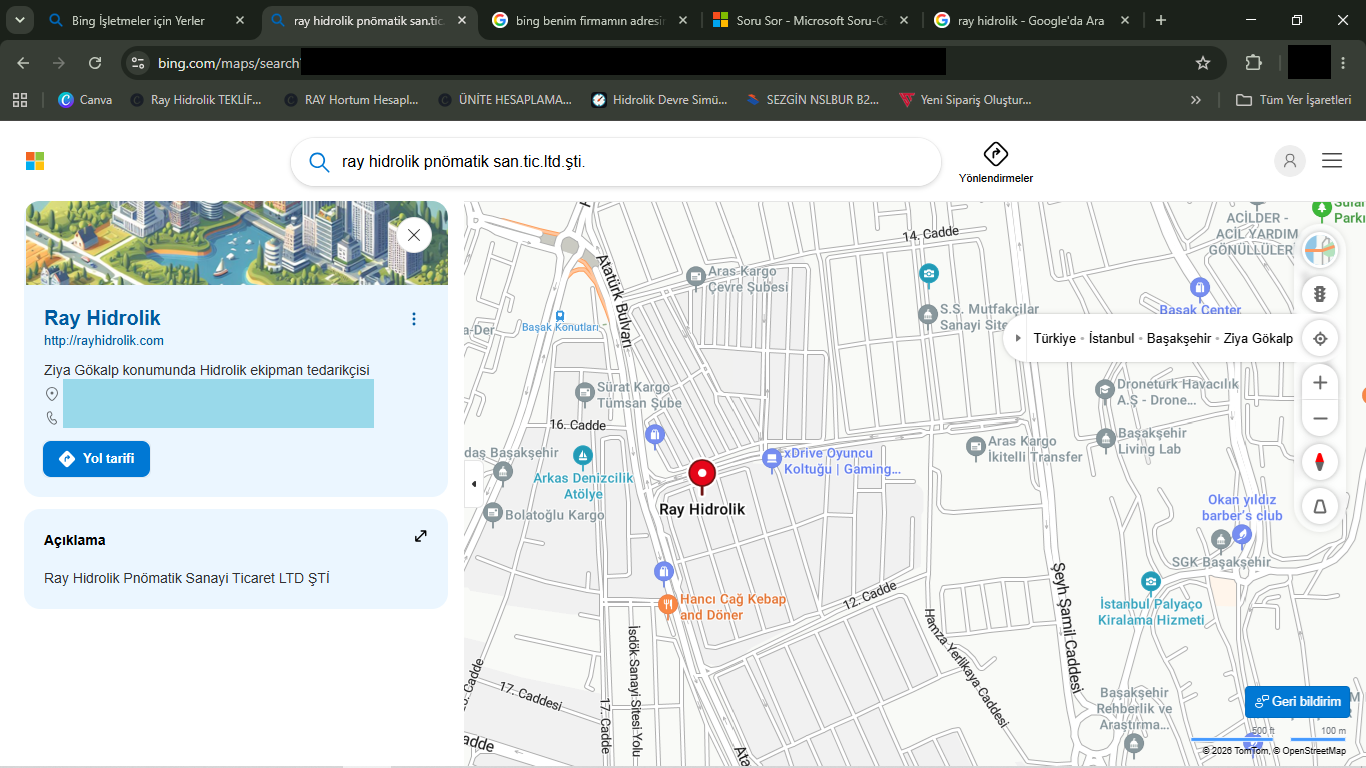Click the Microsoft logo in Bing header
Image resolution: width=1366 pixels, height=768 pixels.
point(35,161)
